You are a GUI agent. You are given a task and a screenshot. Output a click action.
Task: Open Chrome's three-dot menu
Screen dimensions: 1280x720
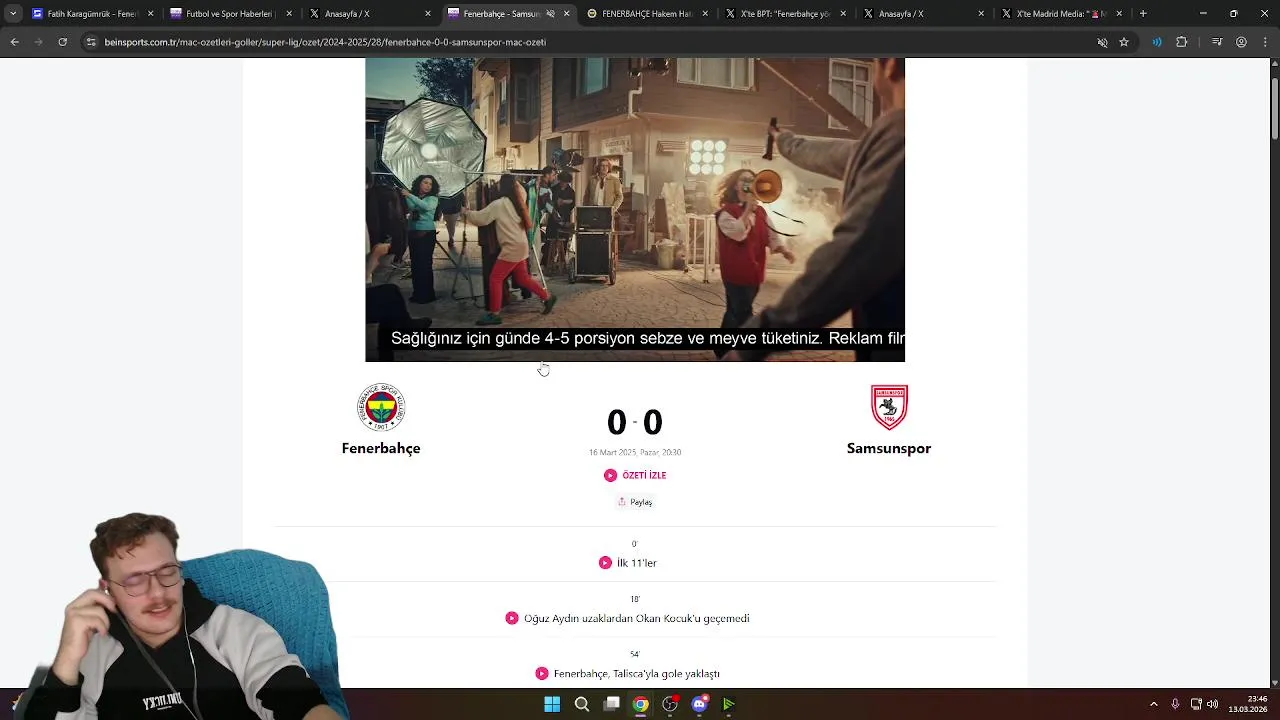pos(1263,42)
